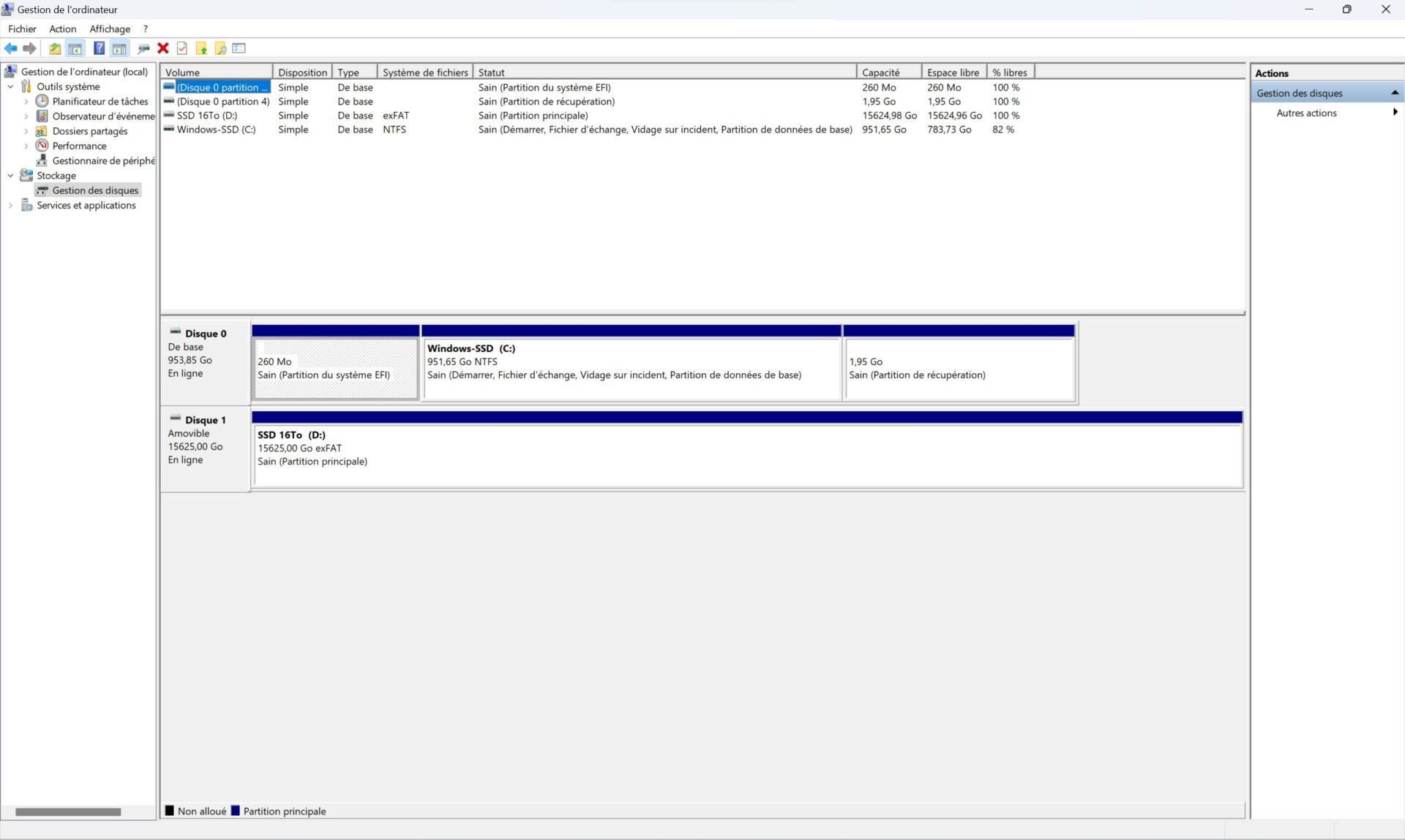Select the Planificateur de tâches icon
Viewport: 1405px width, 840px height.
(x=42, y=101)
